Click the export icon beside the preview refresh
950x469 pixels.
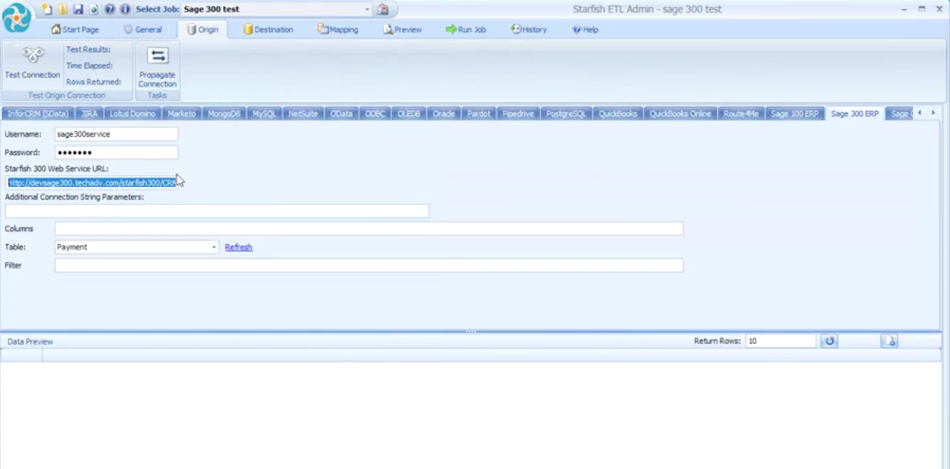(x=889, y=341)
